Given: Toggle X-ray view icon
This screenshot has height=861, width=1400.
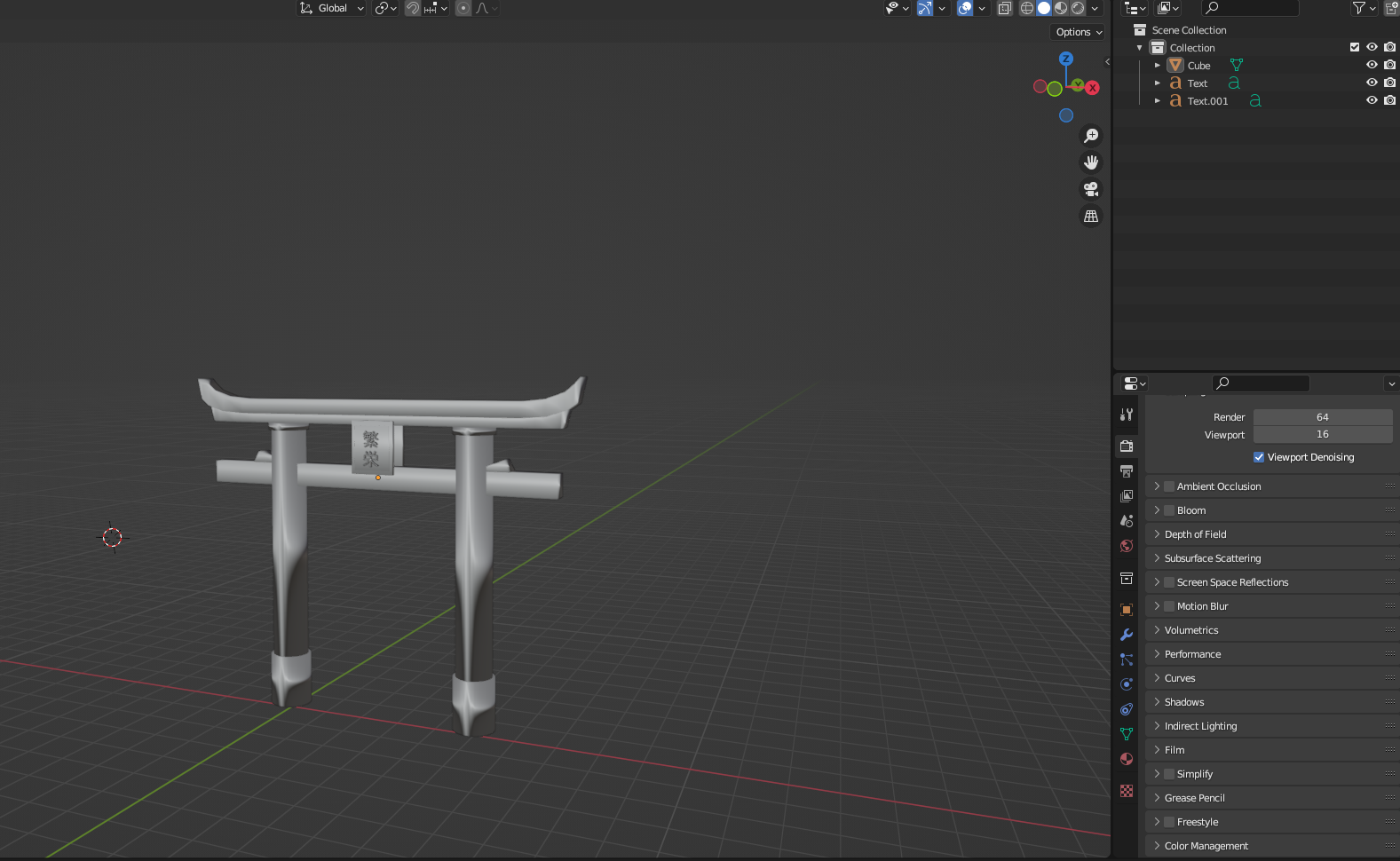Looking at the screenshot, I should click(1005, 8).
